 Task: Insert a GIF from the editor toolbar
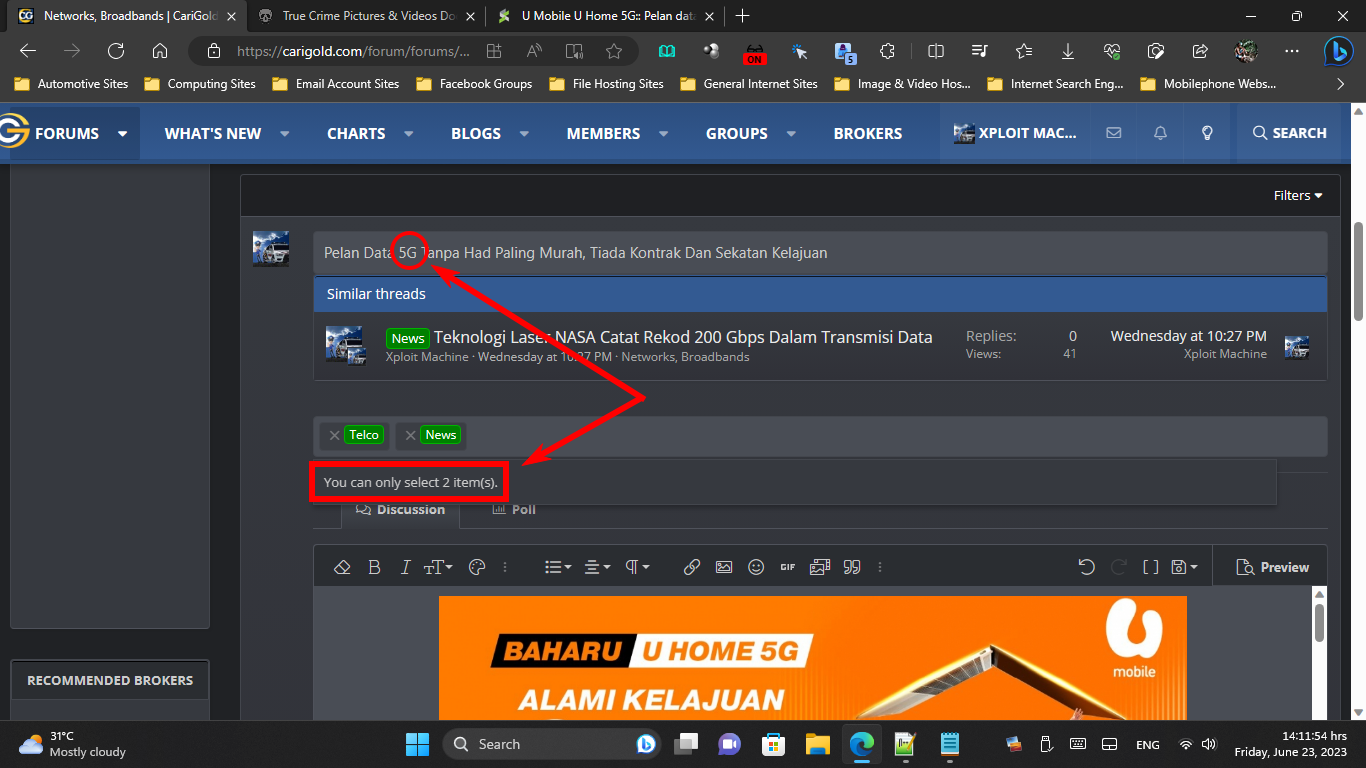(x=788, y=567)
